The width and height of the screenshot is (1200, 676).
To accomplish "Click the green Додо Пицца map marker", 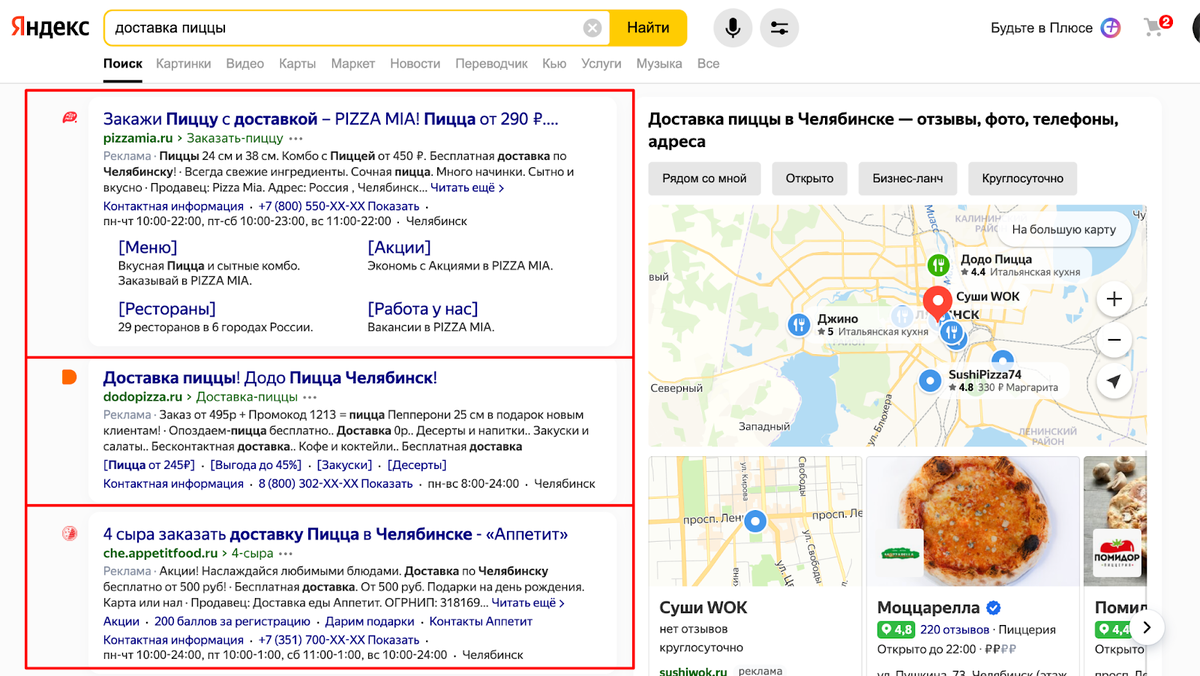I will pos(938,265).
